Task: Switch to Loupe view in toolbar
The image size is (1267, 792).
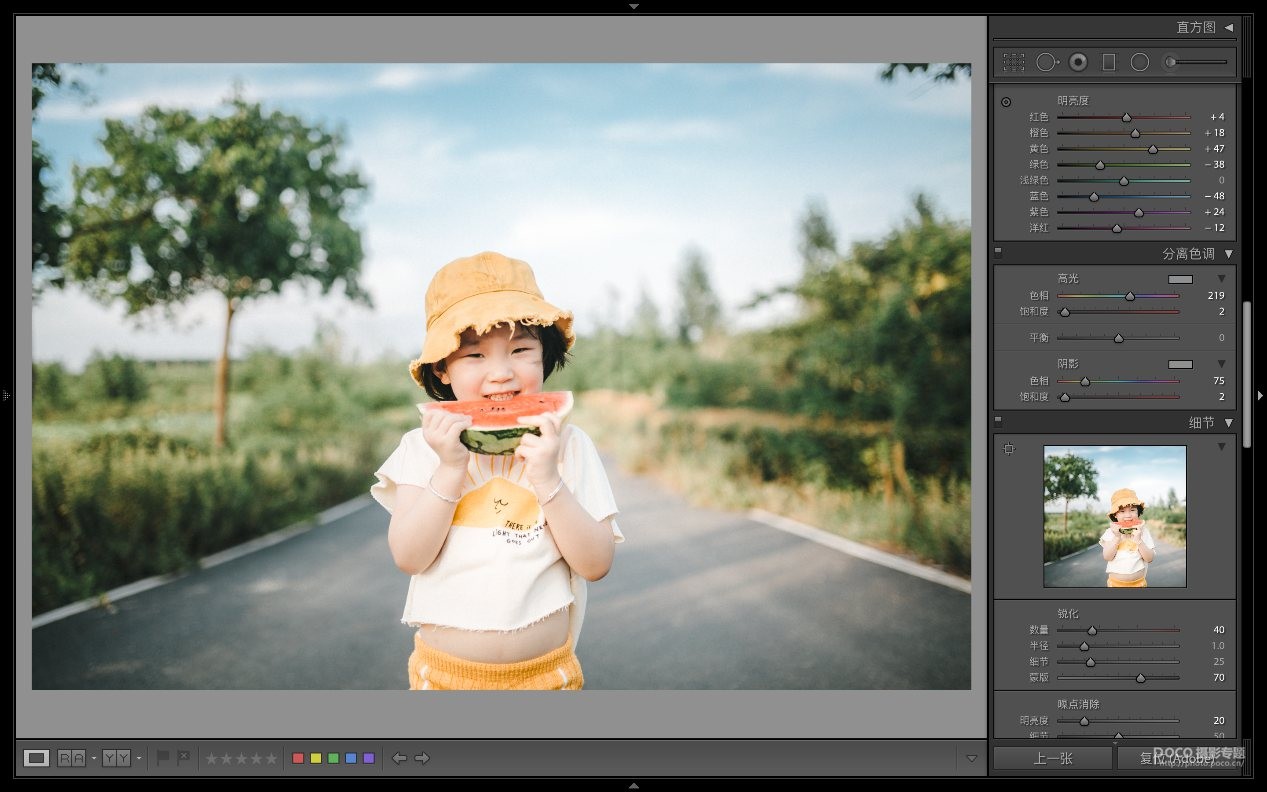Action: [x=37, y=758]
